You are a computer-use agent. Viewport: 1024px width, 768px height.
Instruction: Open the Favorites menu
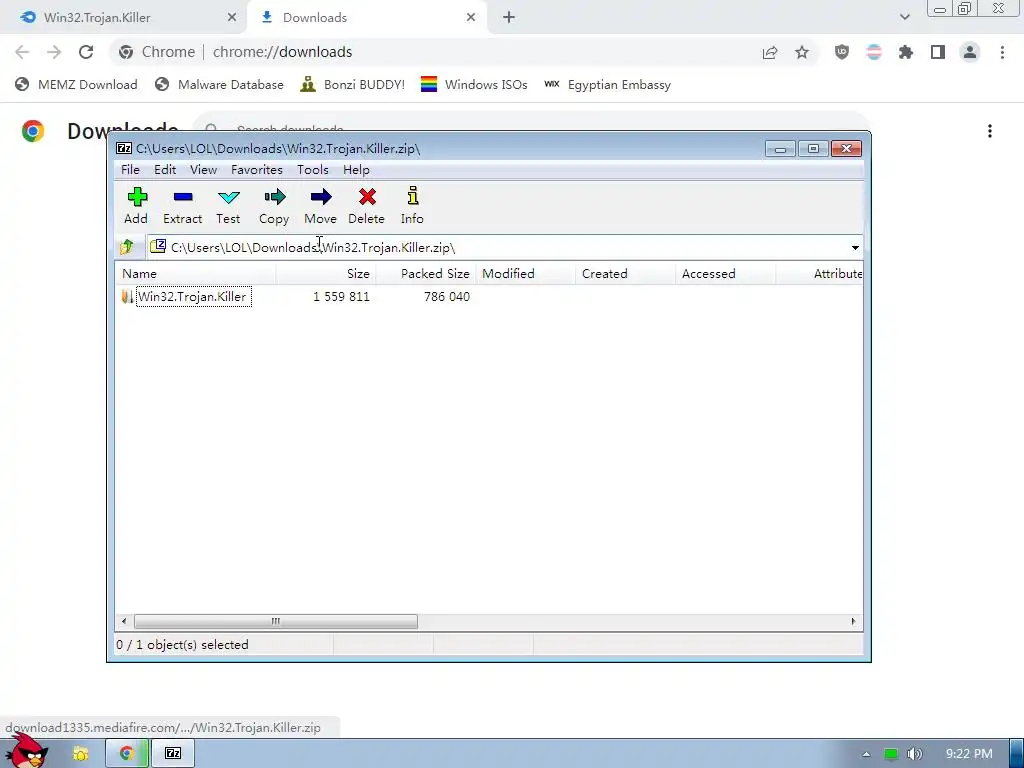pyautogui.click(x=257, y=170)
